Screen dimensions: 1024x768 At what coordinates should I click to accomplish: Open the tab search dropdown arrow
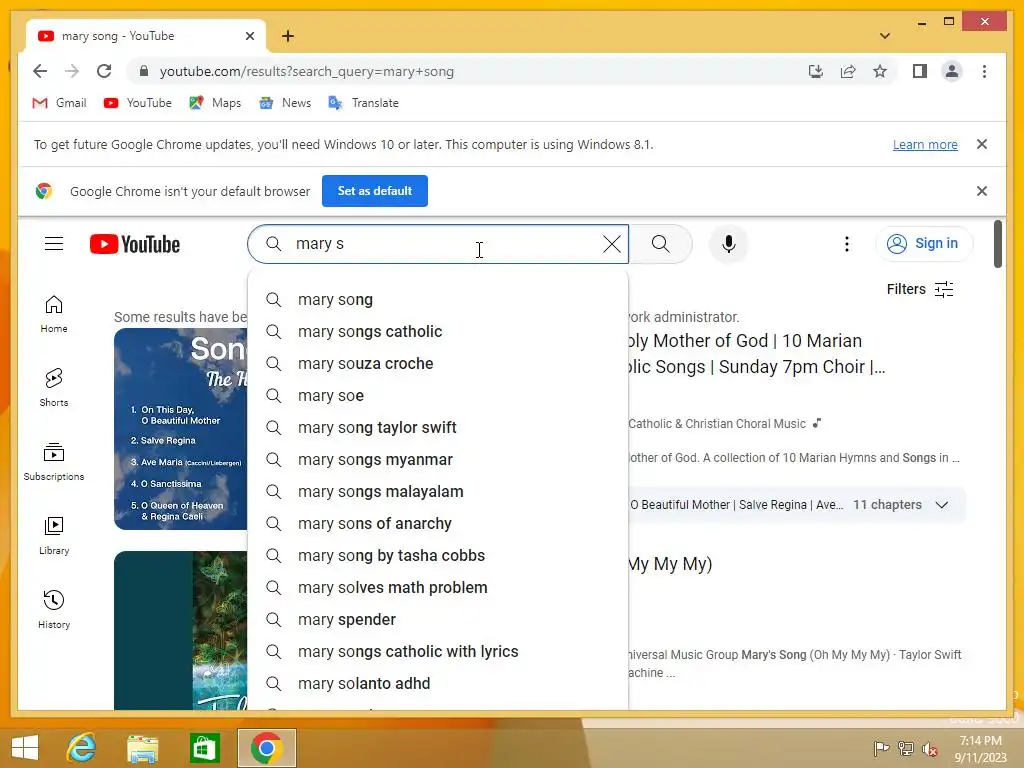884,36
